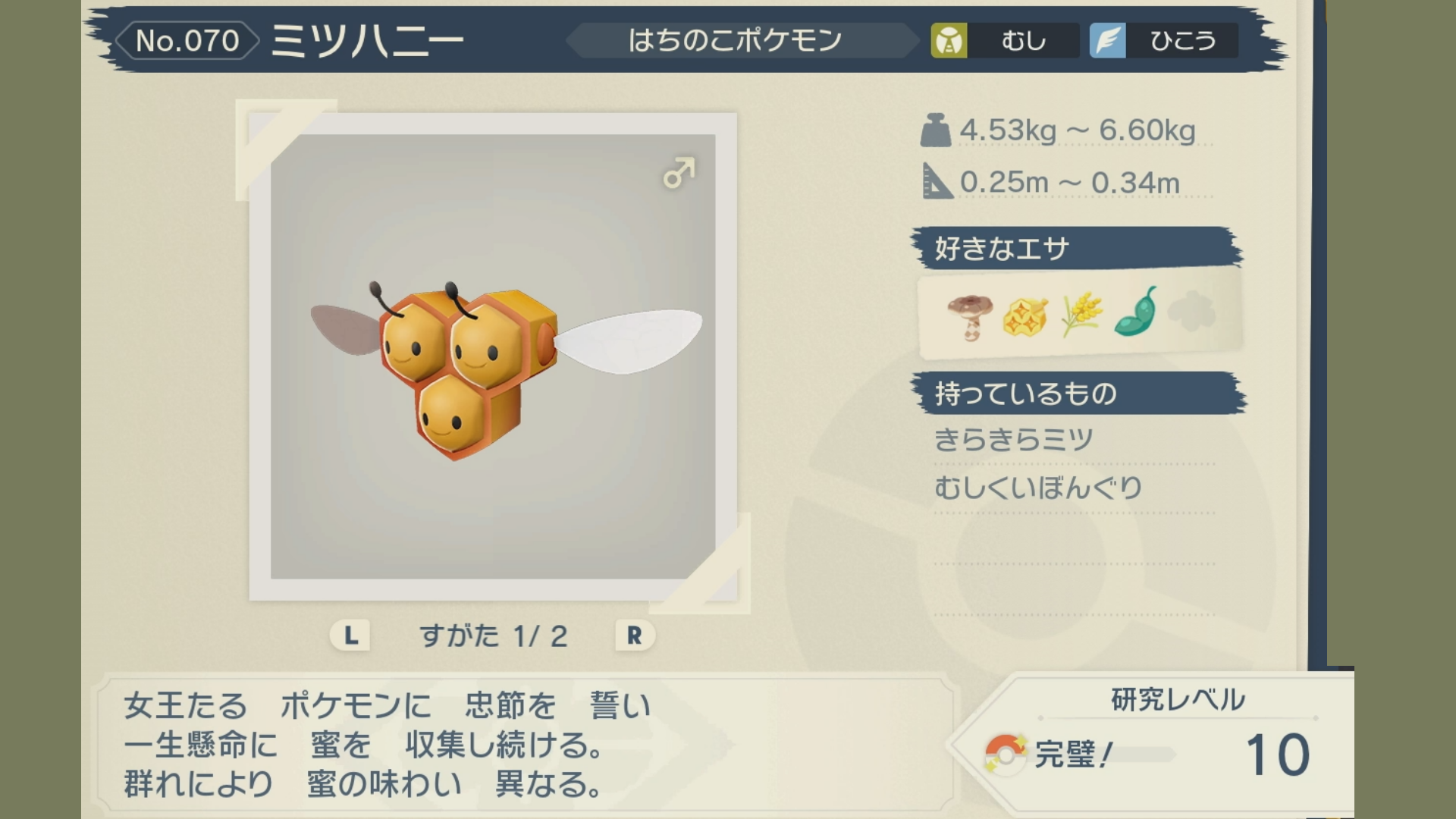Screen dimensions: 1456x819
Task: Select held item むしくいぼんぐり
Action: pyautogui.click(x=1038, y=488)
